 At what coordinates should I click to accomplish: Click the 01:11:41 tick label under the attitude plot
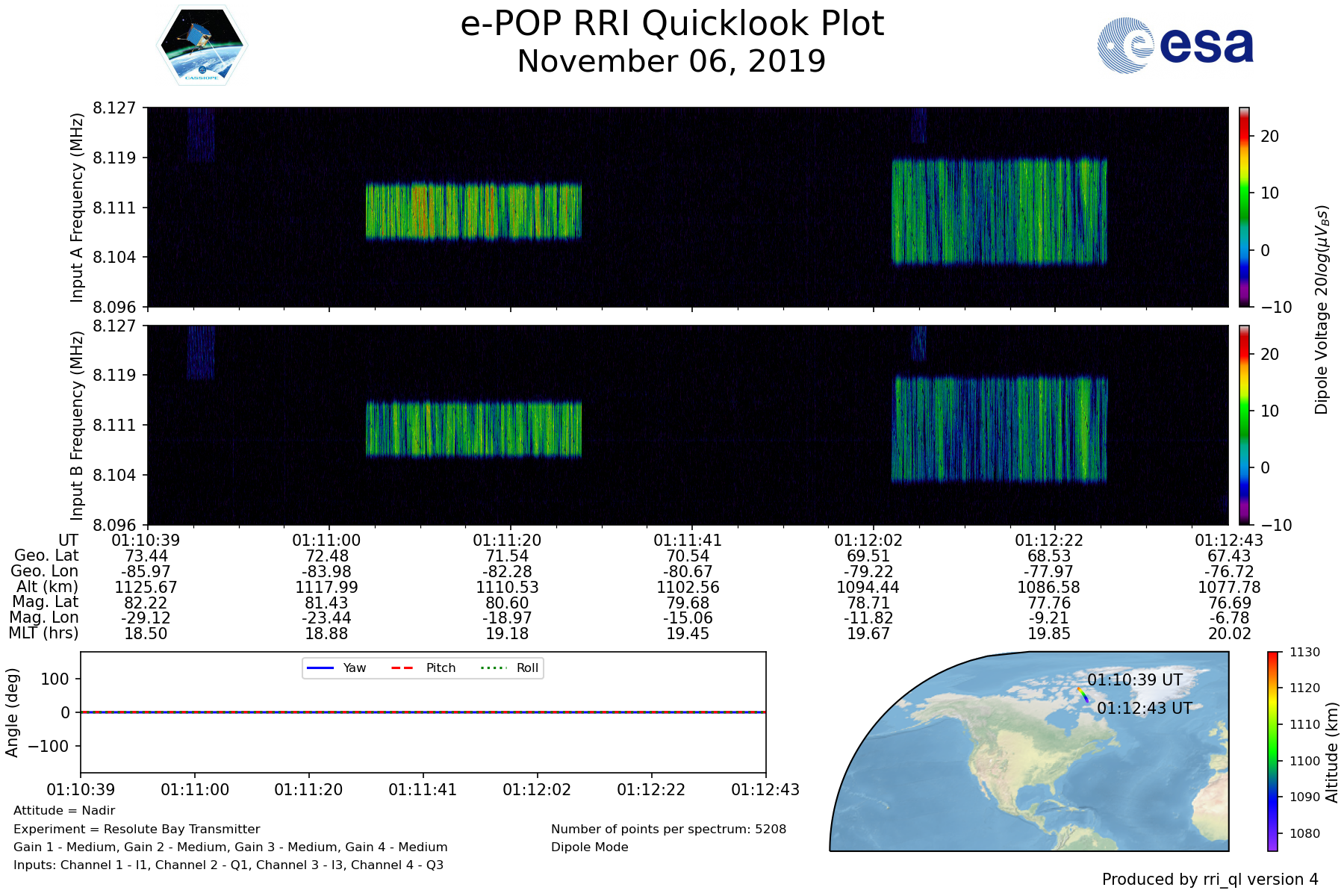pyautogui.click(x=423, y=789)
